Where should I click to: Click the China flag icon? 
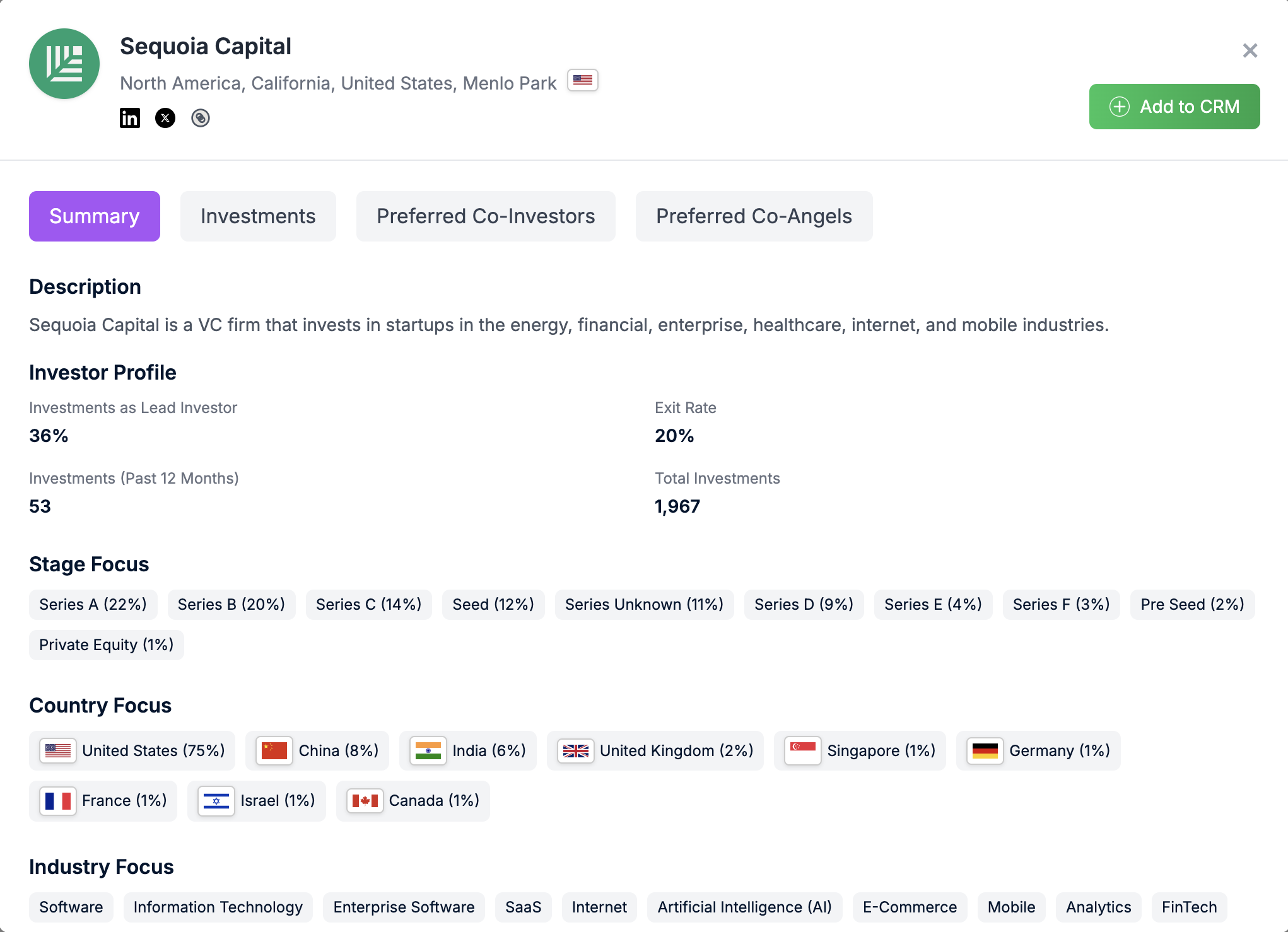pos(274,751)
